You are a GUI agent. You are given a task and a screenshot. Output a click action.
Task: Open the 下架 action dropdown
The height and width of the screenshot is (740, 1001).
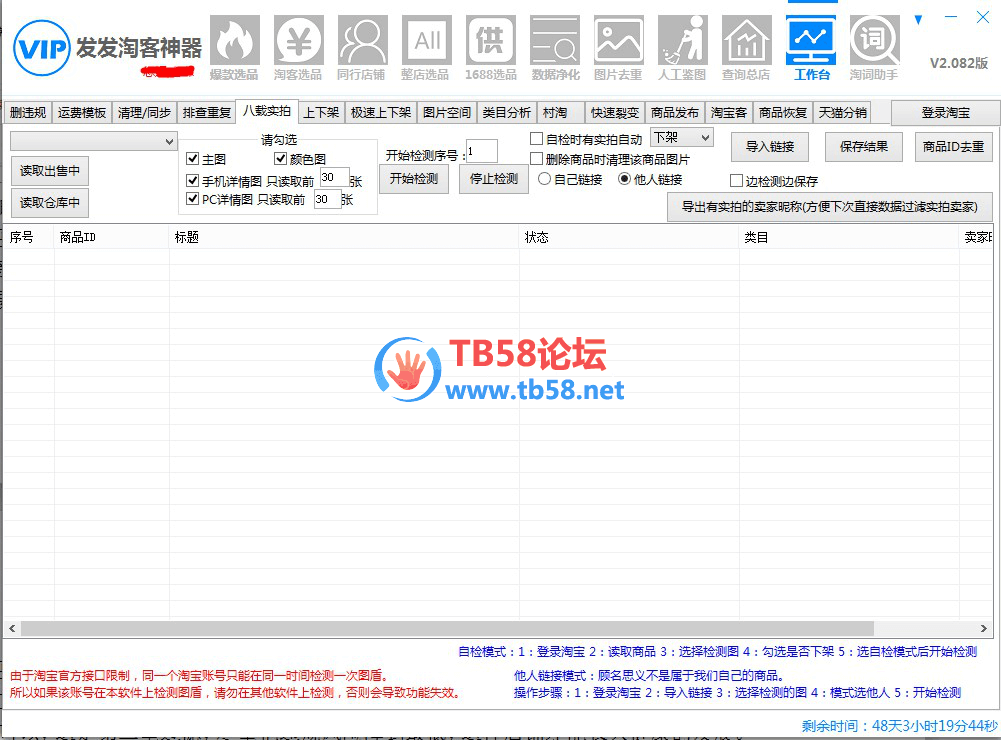(681, 137)
